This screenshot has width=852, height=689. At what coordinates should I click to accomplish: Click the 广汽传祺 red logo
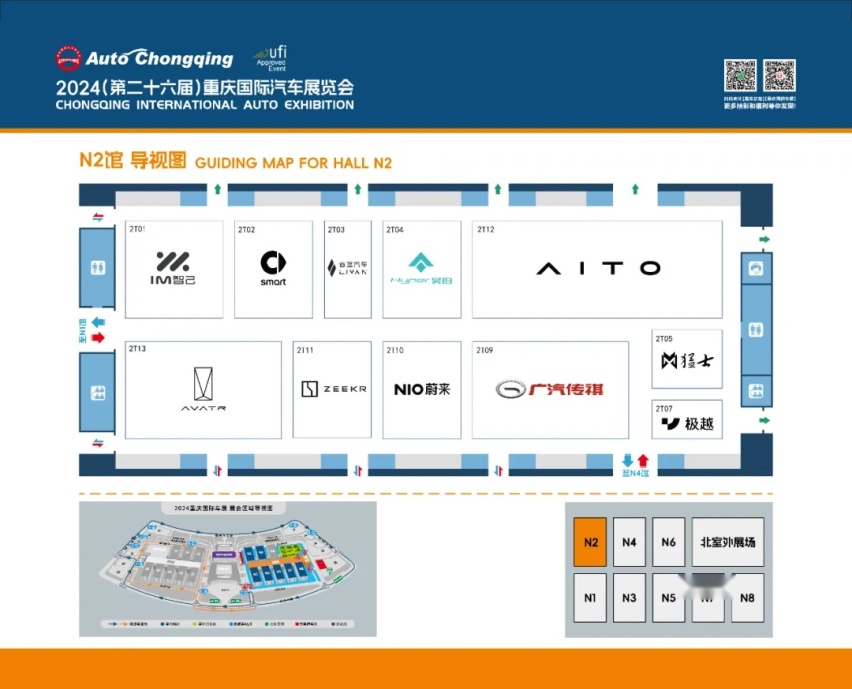point(549,389)
